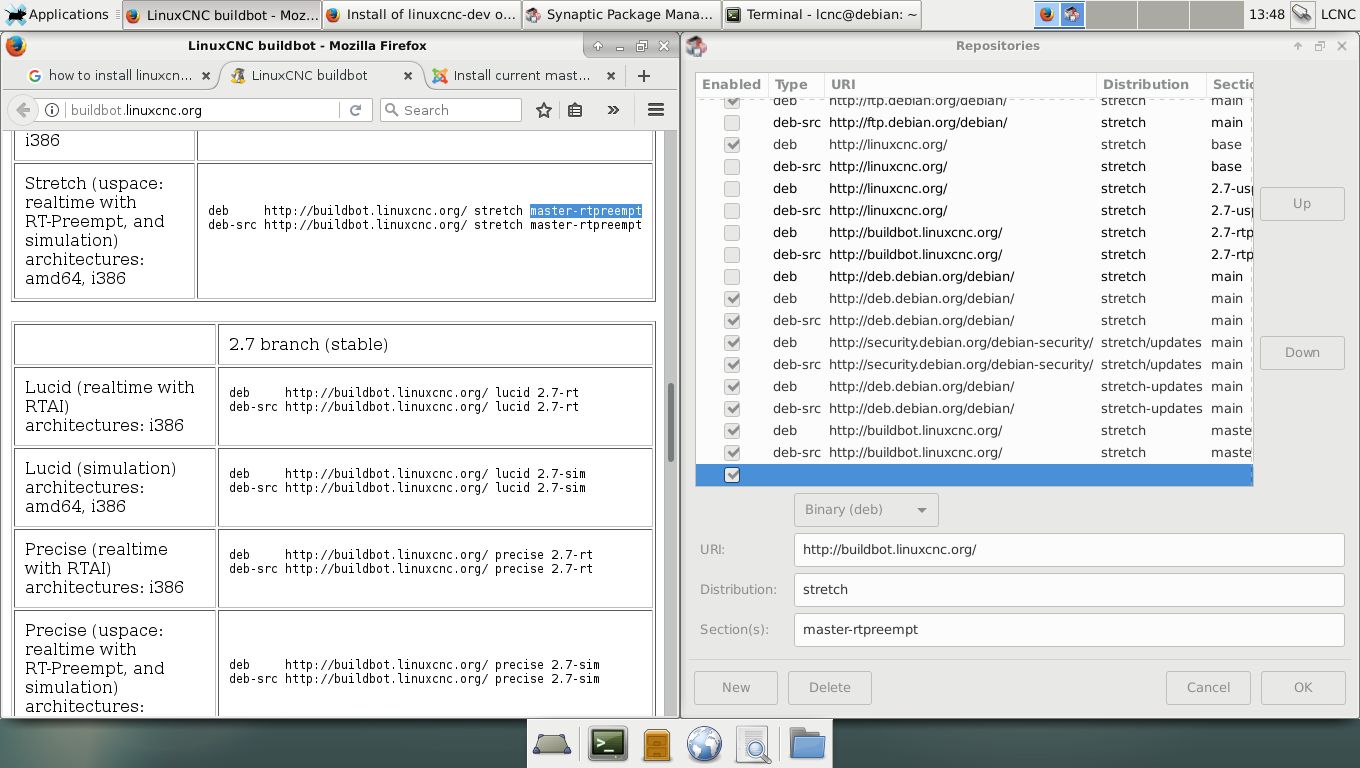
Task: Click Firefox page vertical scrollbar thumb
Action: 670,420
